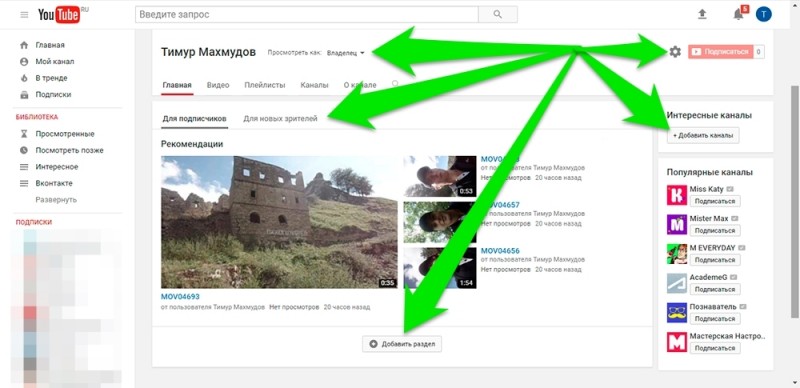Open the 0:53 video thumbnail
Image resolution: width=800 pixels, height=388 pixels.
(440, 176)
